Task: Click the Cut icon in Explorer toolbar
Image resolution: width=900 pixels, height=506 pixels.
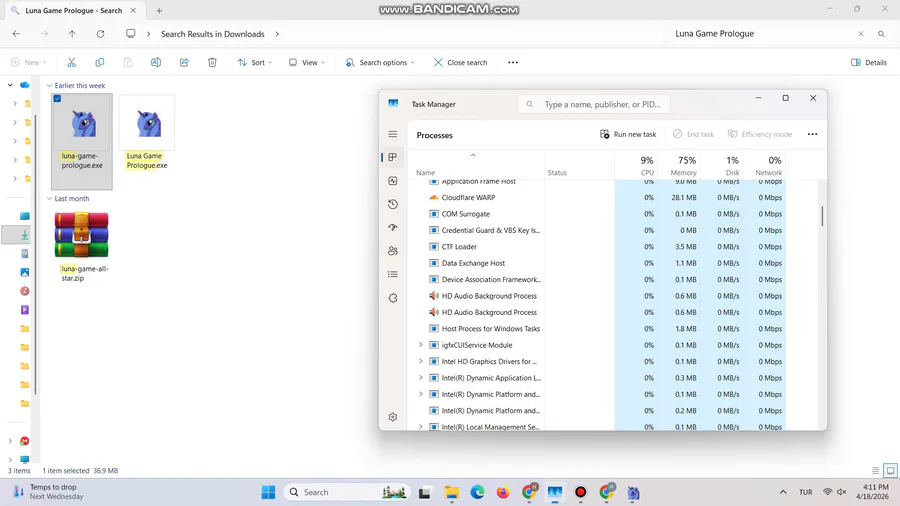Action: coord(71,62)
